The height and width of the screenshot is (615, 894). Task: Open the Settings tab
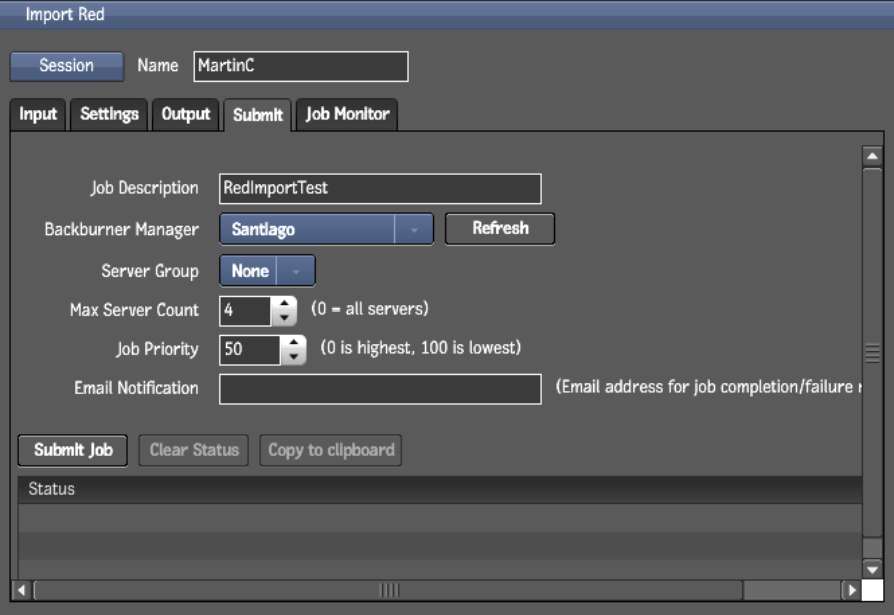[109, 114]
